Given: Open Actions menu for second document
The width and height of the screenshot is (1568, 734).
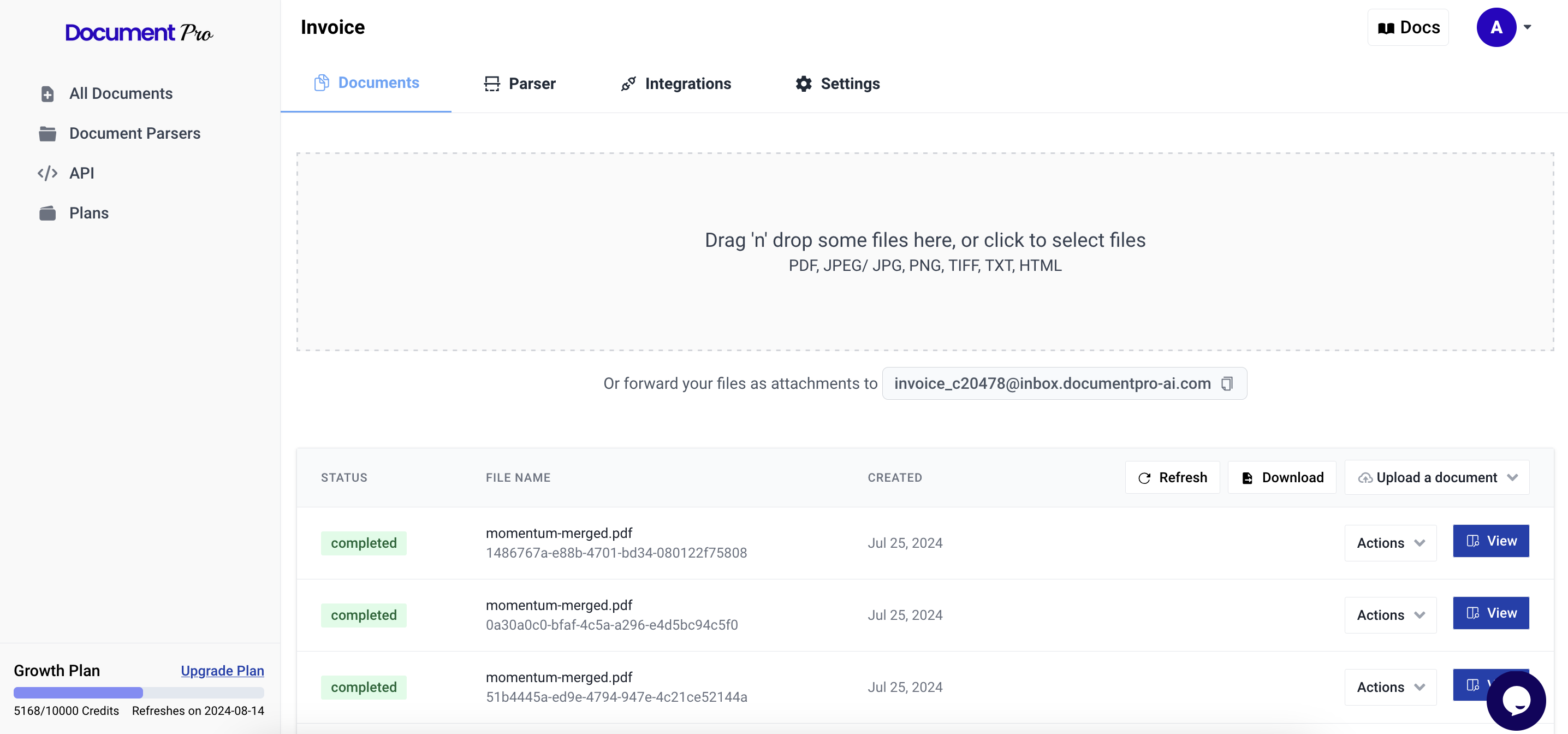Looking at the screenshot, I should [1390, 615].
